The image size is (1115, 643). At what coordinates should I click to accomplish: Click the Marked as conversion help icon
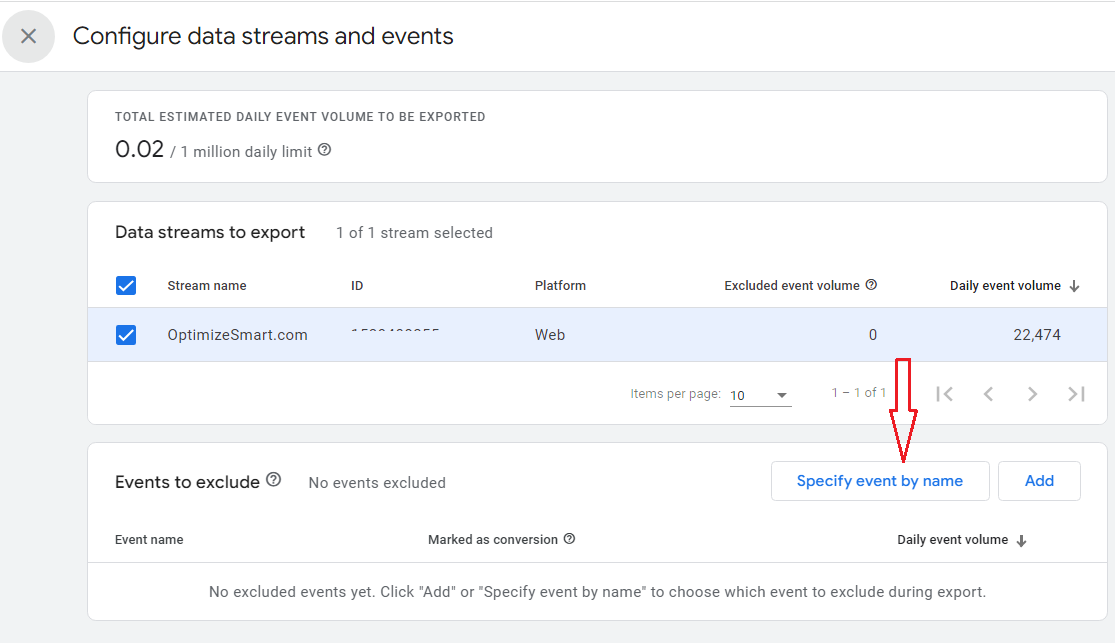point(569,538)
